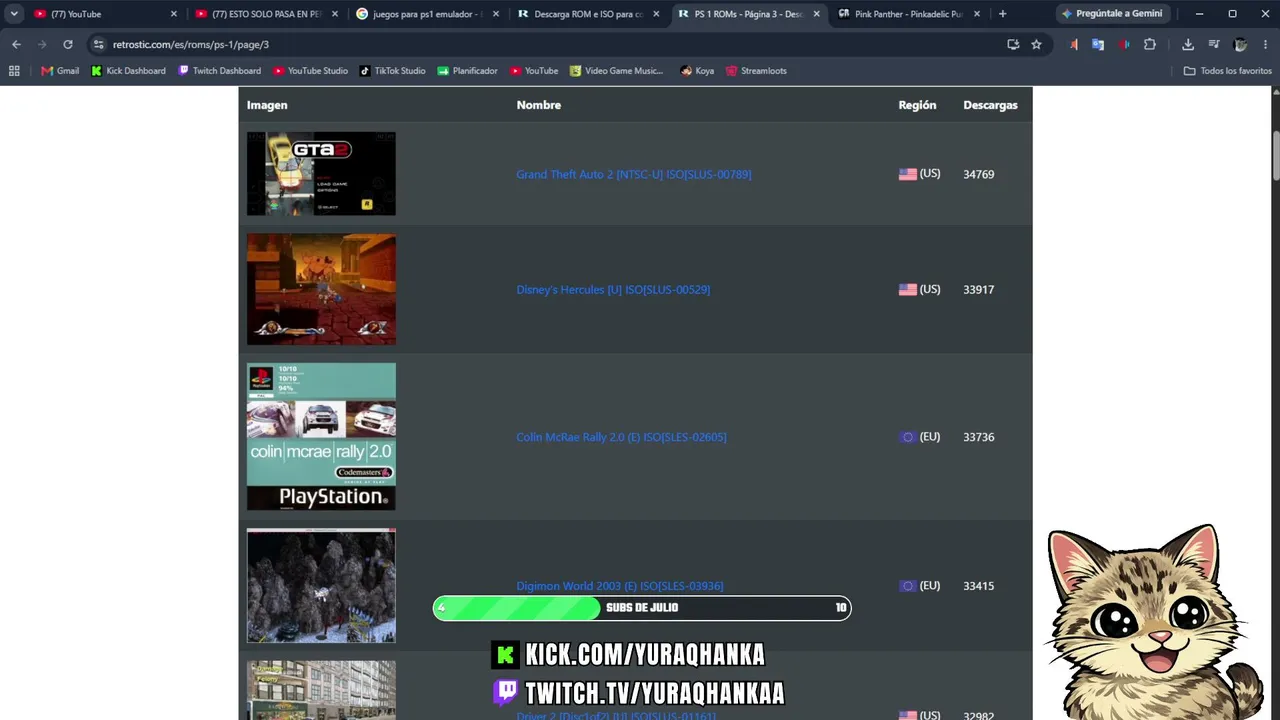Open the Koya bookmark
Image resolution: width=1280 pixels, height=720 pixels.
tap(697, 71)
